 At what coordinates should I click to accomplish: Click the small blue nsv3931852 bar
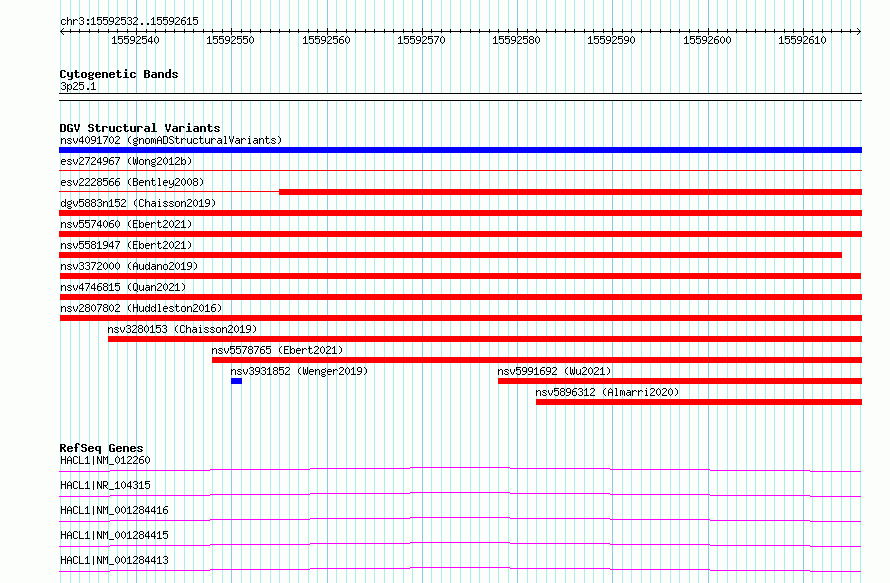[x=237, y=381]
